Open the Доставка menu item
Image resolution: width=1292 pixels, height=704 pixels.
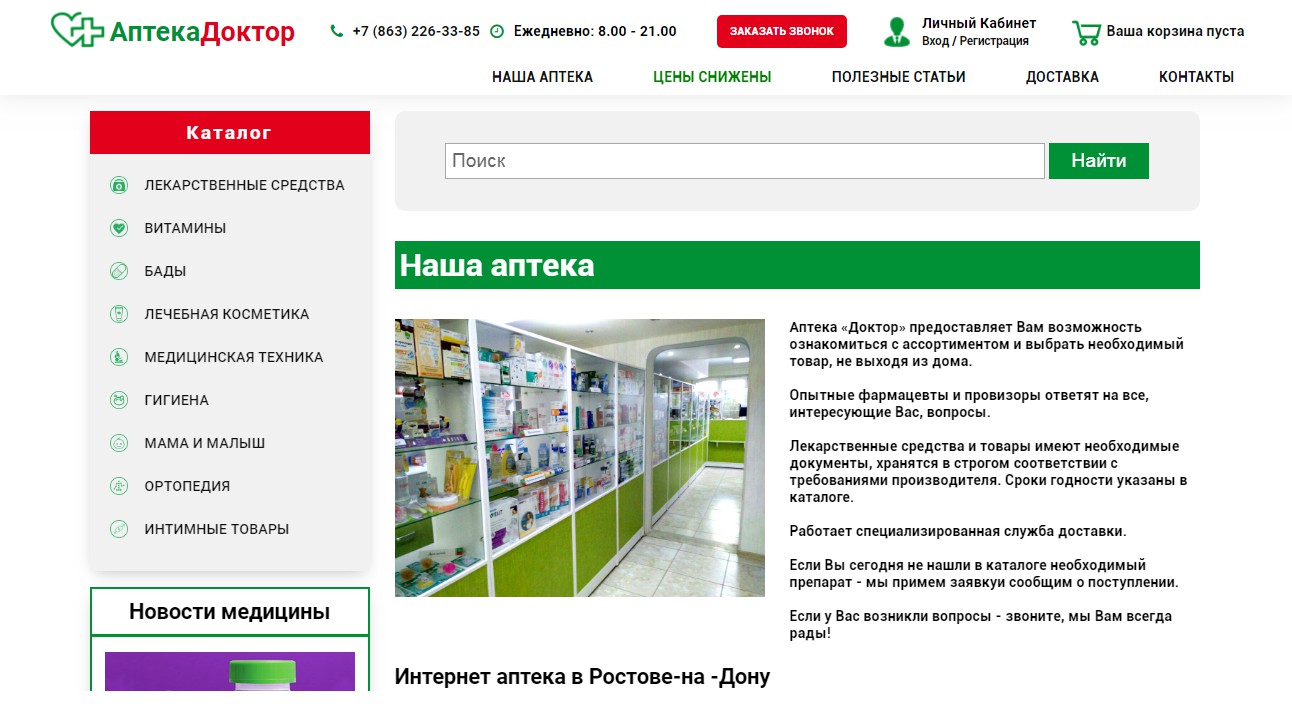click(1062, 77)
